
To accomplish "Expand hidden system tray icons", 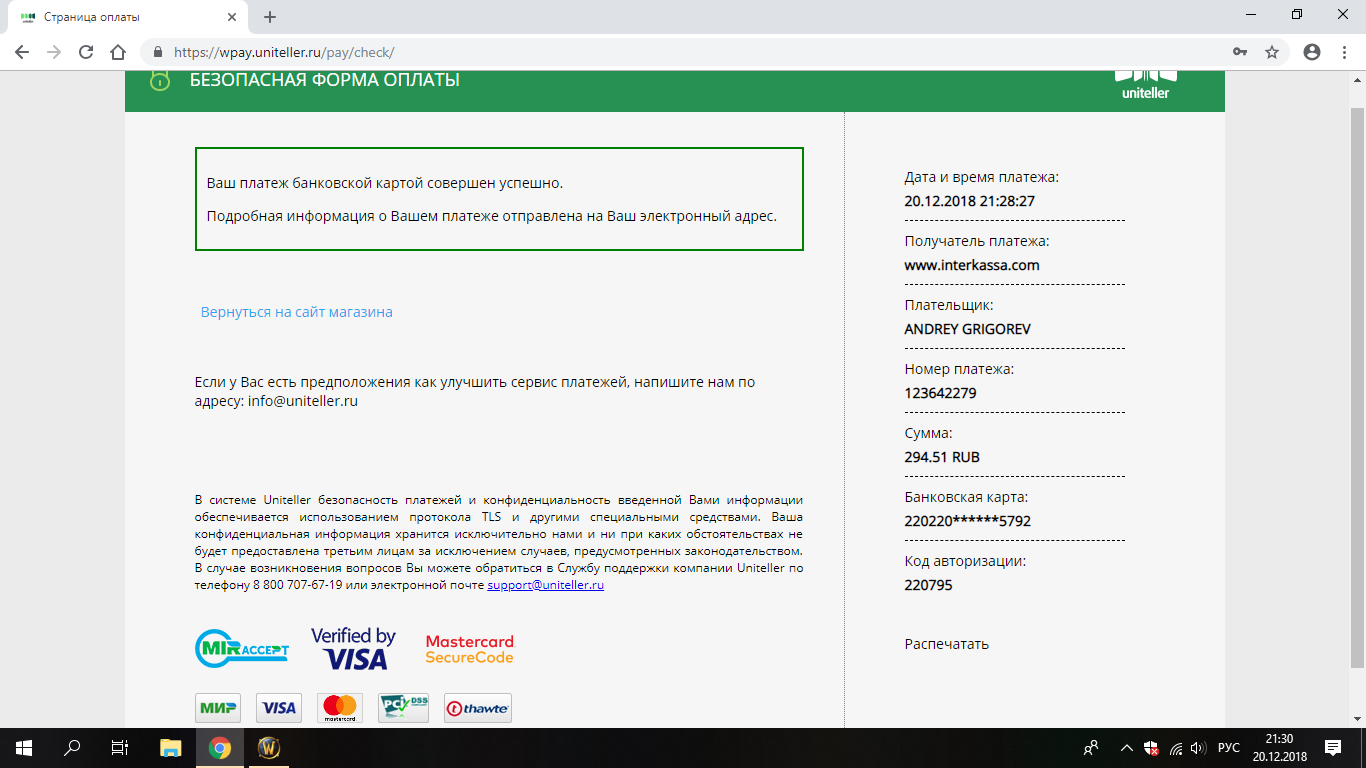I will click(1127, 748).
